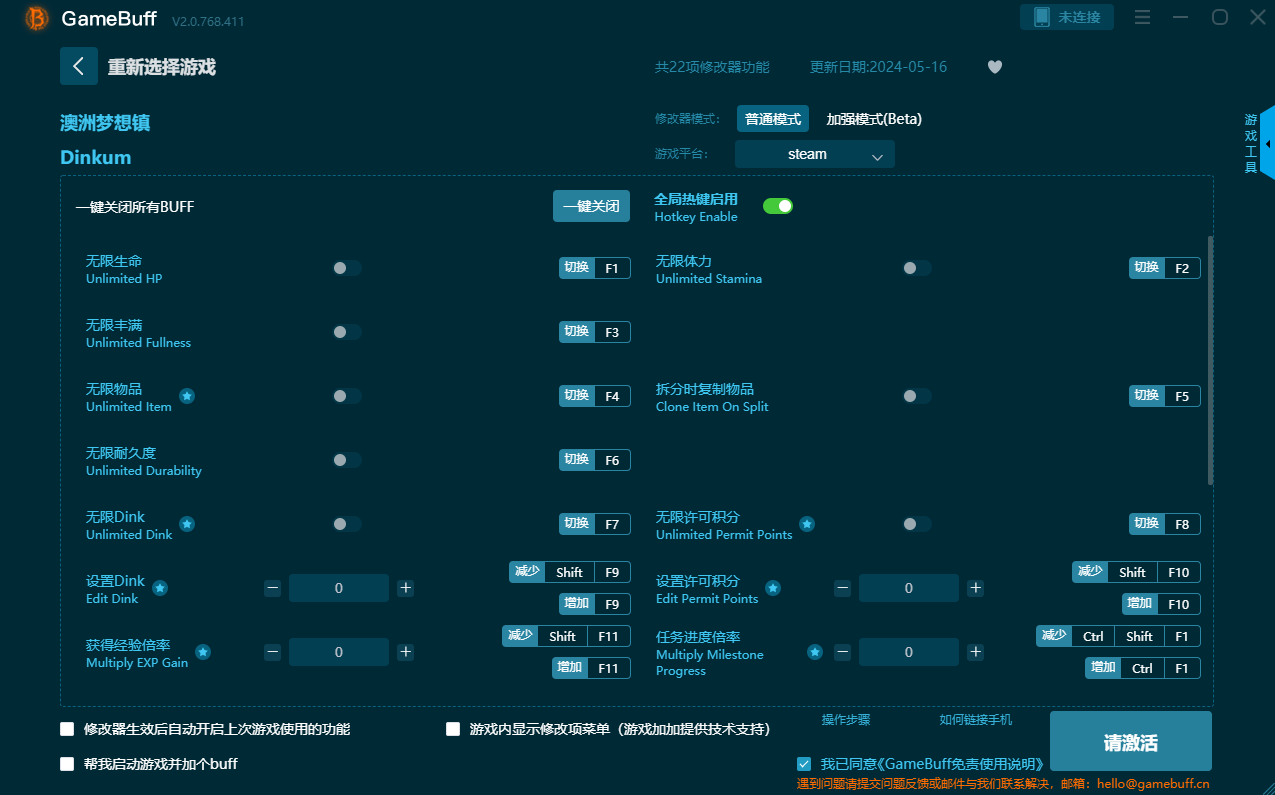Switch to 加强模式(Beta) modifier mode

click(x=873, y=118)
